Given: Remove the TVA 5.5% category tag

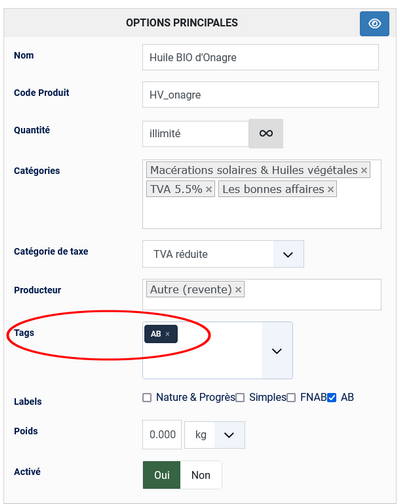Looking at the screenshot, I should (209, 190).
